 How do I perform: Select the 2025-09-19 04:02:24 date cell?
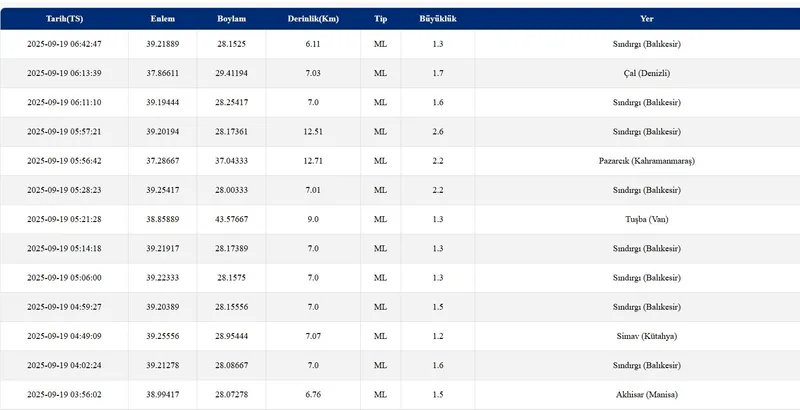[64, 365]
